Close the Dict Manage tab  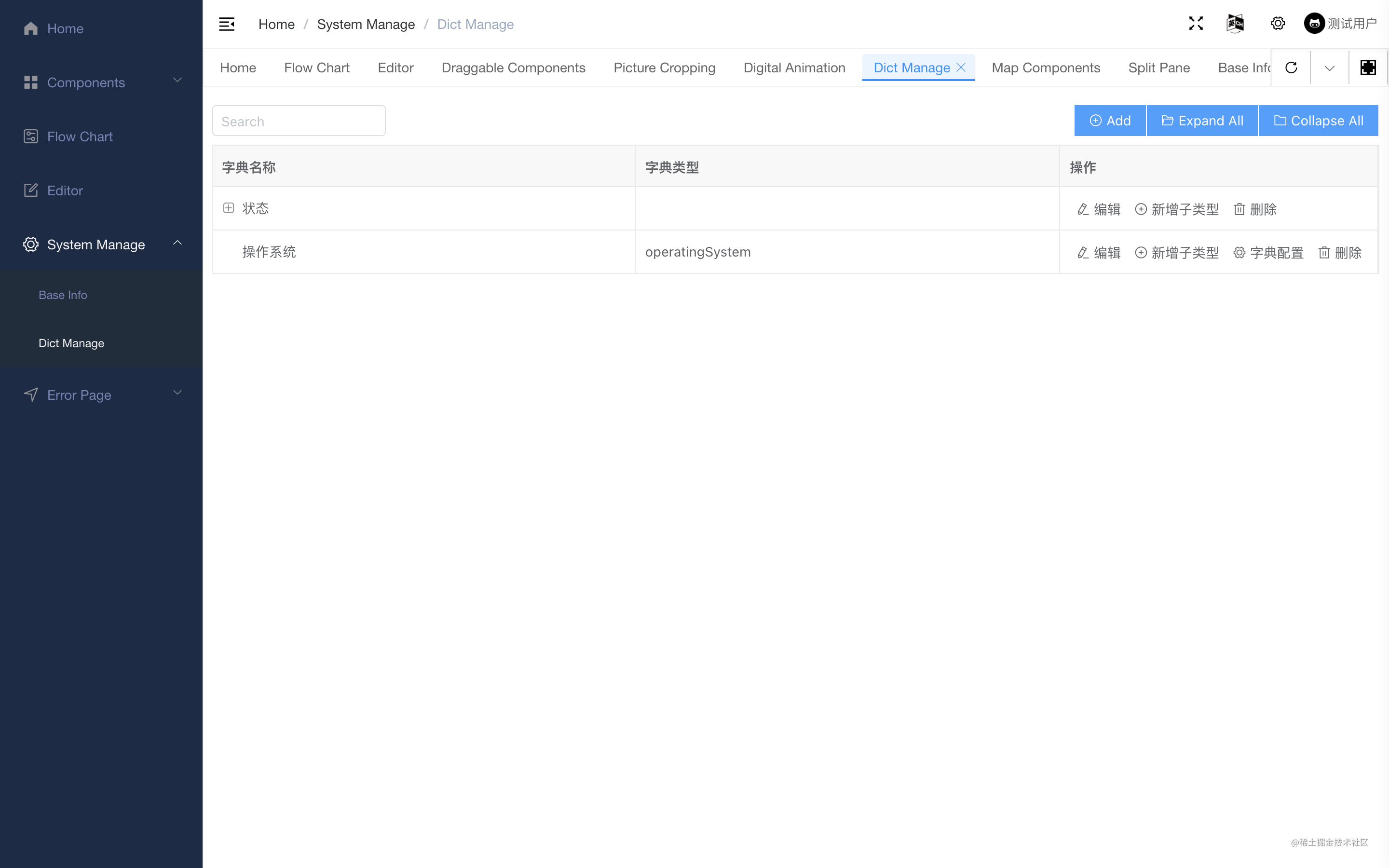tap(961, 68)
